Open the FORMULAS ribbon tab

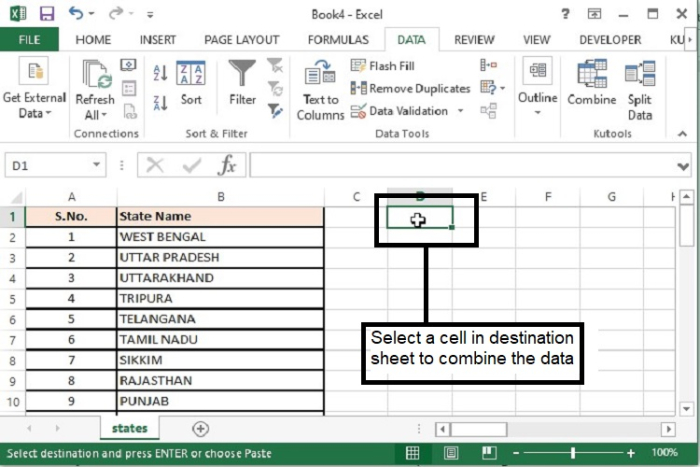(x=338, y=40)
